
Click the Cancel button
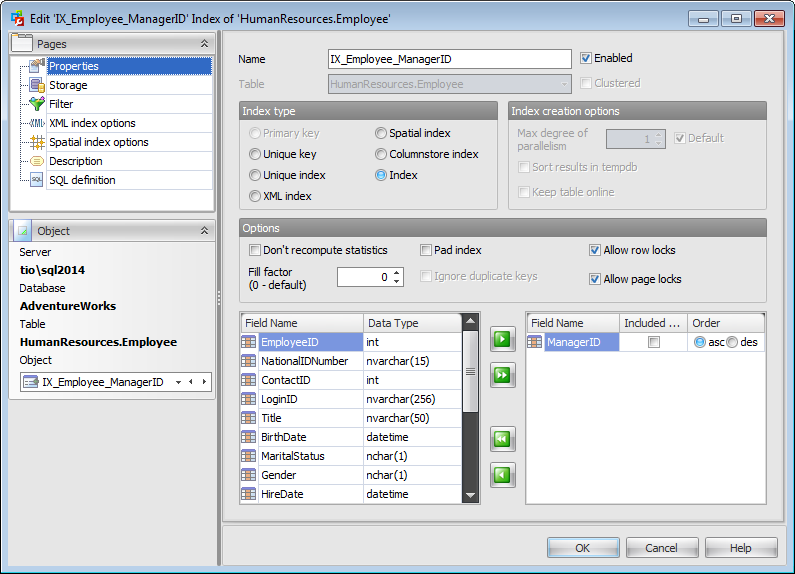click(661, 548)
